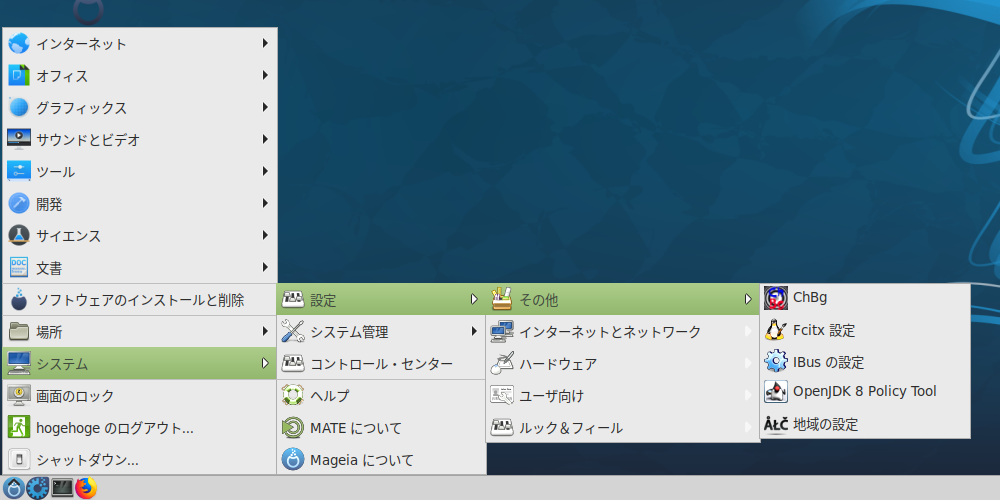Click the MATE logo icon

coord(293,427)
